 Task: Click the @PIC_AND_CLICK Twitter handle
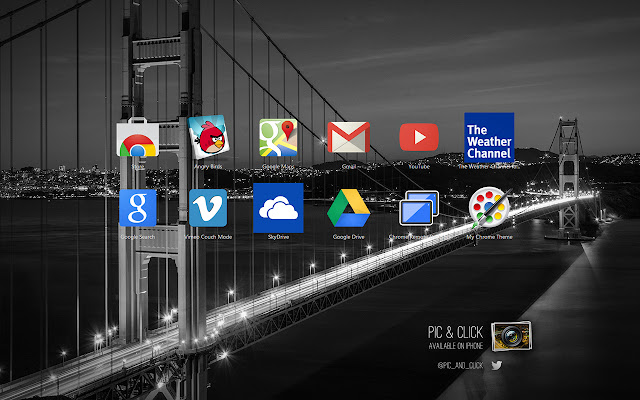point(460,366)
